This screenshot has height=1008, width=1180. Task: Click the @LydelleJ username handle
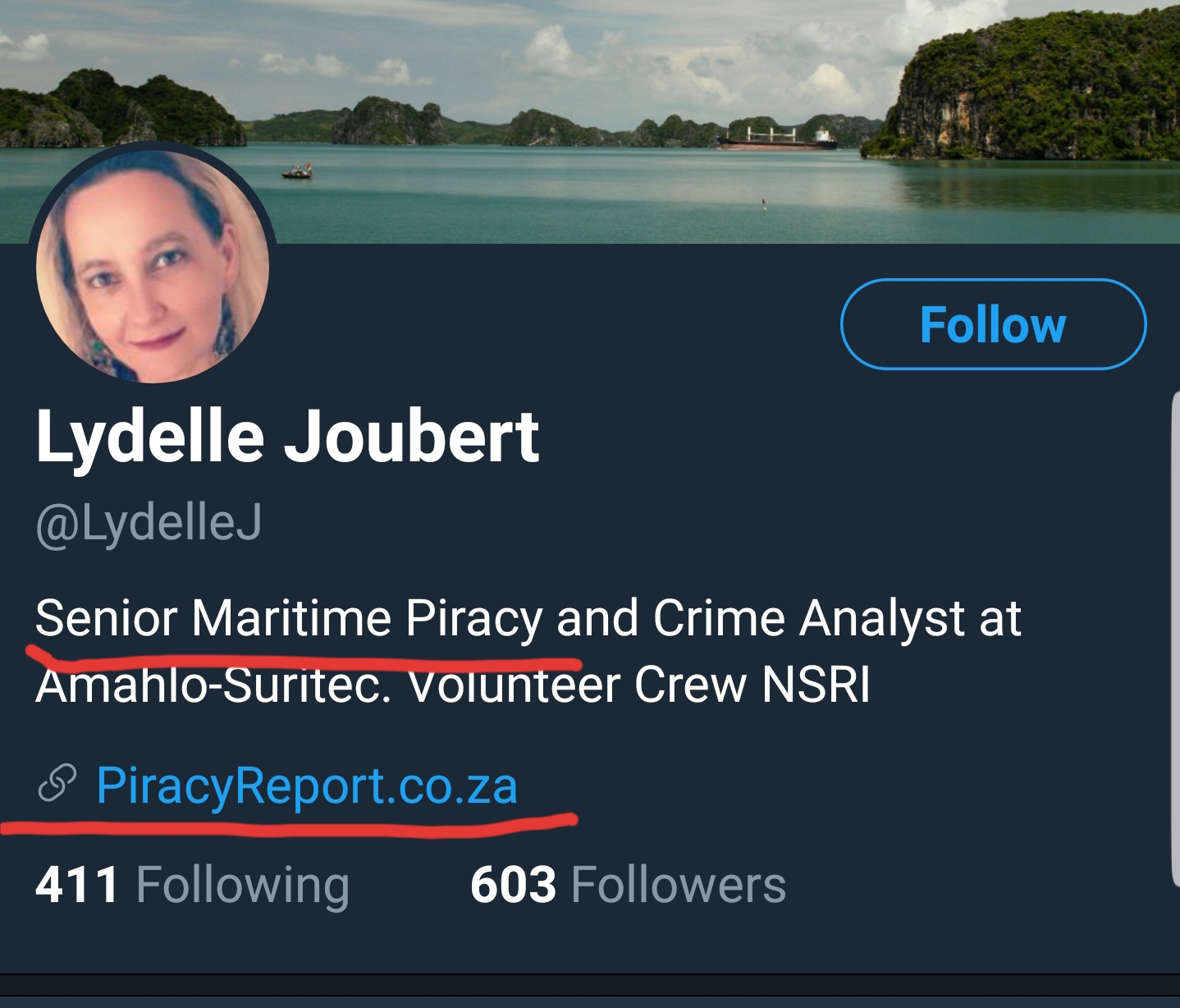(149, 522)
